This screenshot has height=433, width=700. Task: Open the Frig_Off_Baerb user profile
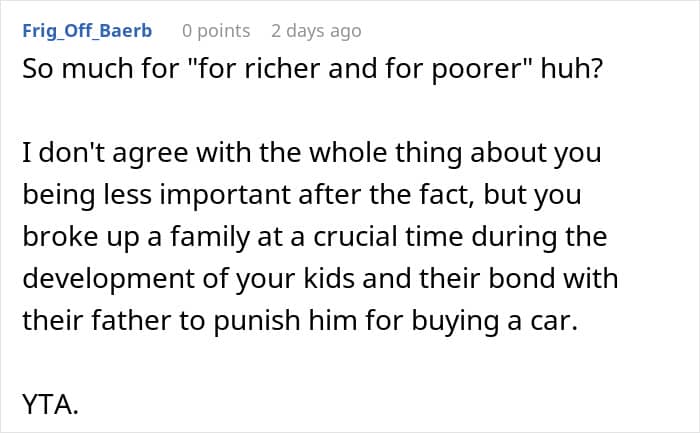[x=87, y=31]
